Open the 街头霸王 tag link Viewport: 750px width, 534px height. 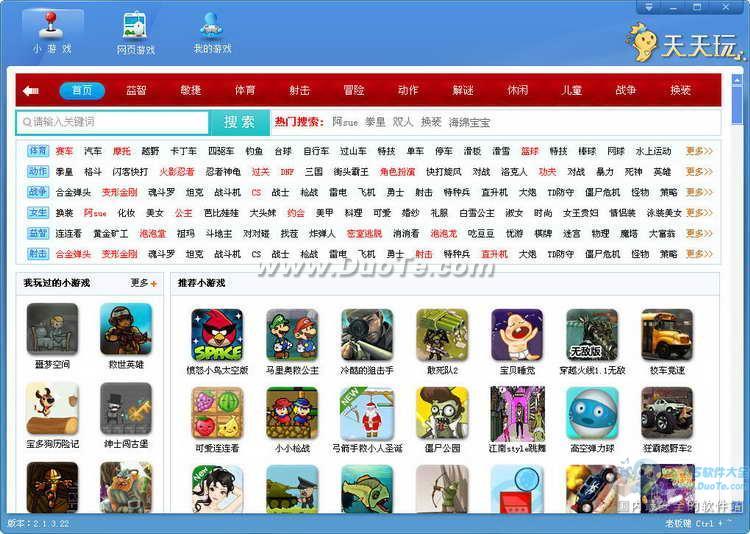coord(351,172)
